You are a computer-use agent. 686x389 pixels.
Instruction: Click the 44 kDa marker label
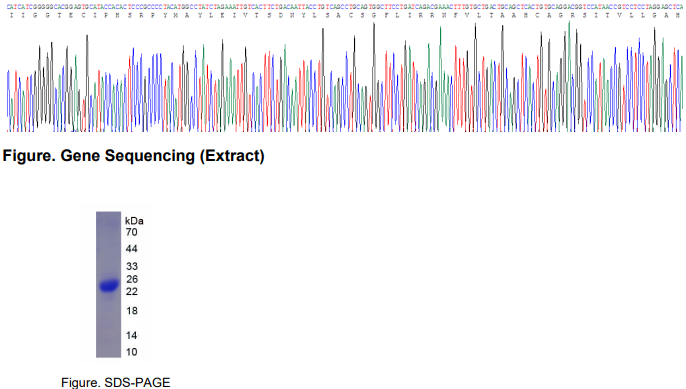(131, 249)
